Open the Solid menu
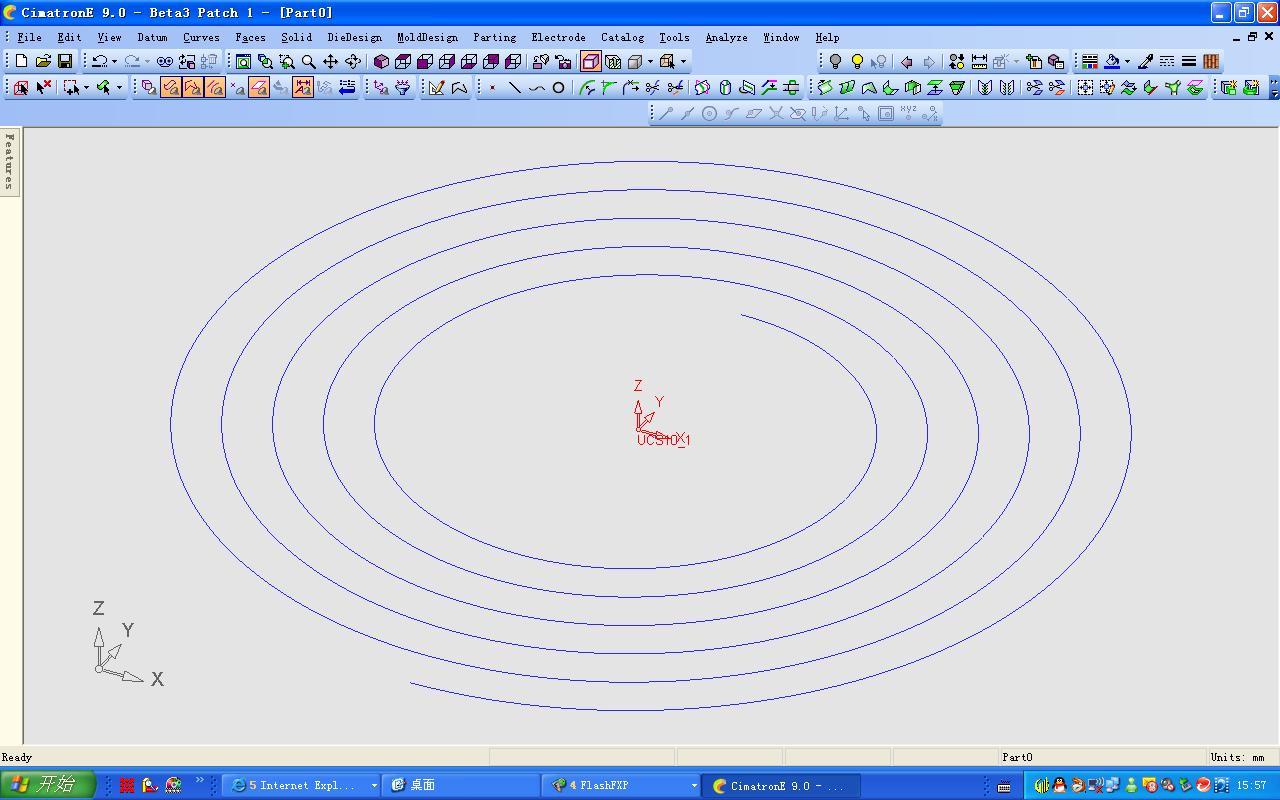The height and width of the screenshot is (800, 1280). tap(296, 37)
